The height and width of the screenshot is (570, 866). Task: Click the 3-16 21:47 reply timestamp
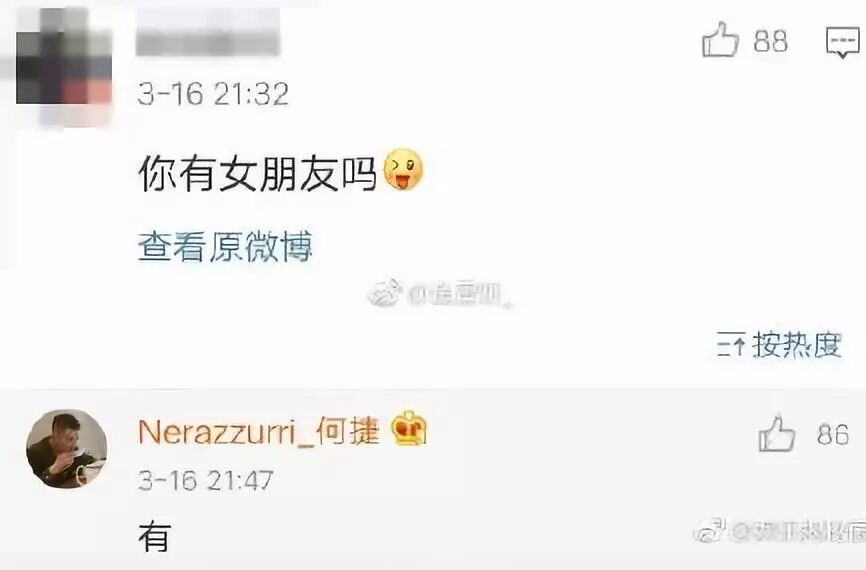[x=205, y=480]
